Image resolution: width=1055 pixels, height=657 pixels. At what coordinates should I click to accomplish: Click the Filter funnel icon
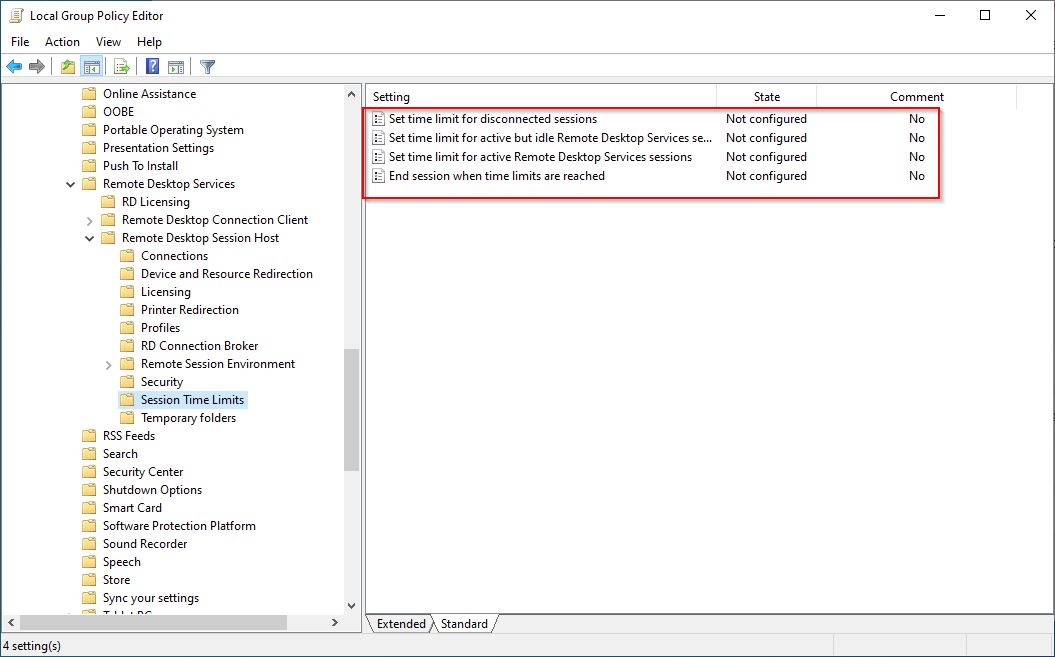tap(207, 67)
